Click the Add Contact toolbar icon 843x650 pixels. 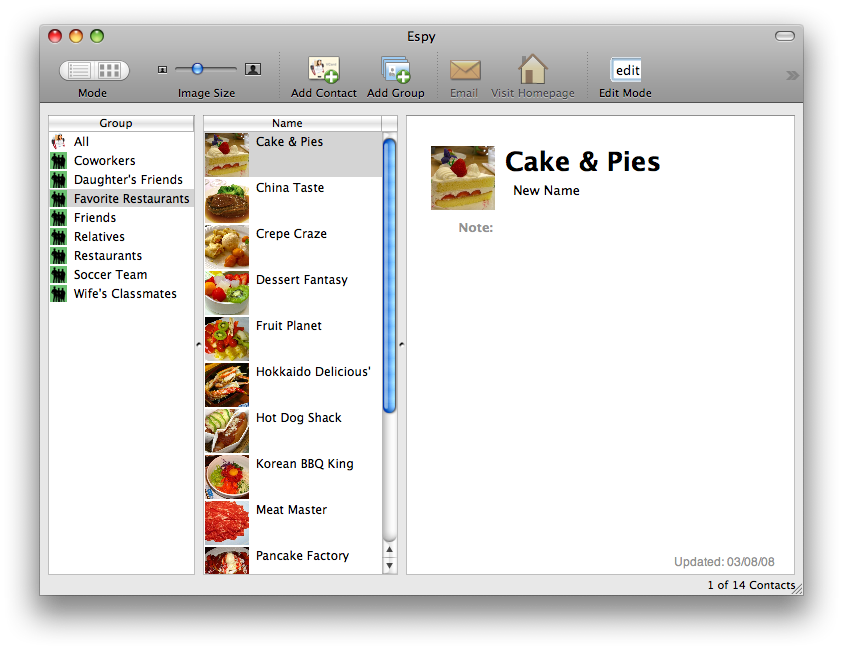324,70
